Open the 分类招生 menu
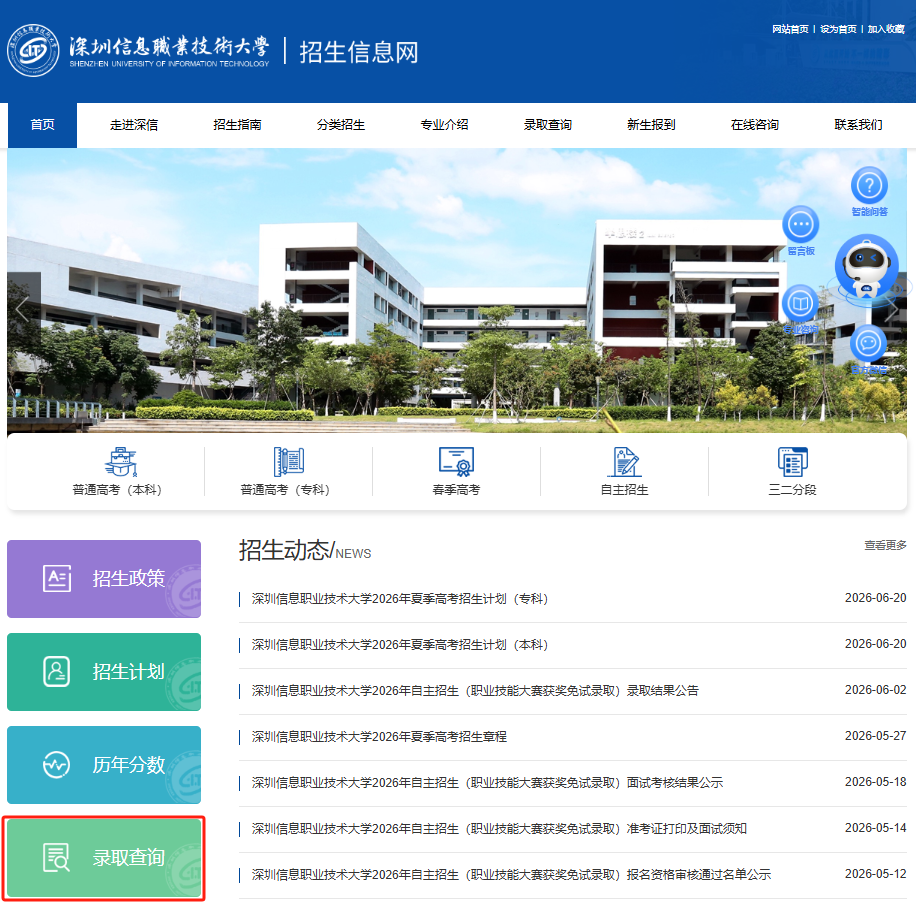The height and width of the screenshot is (902, 916). [x=341, y=125]
